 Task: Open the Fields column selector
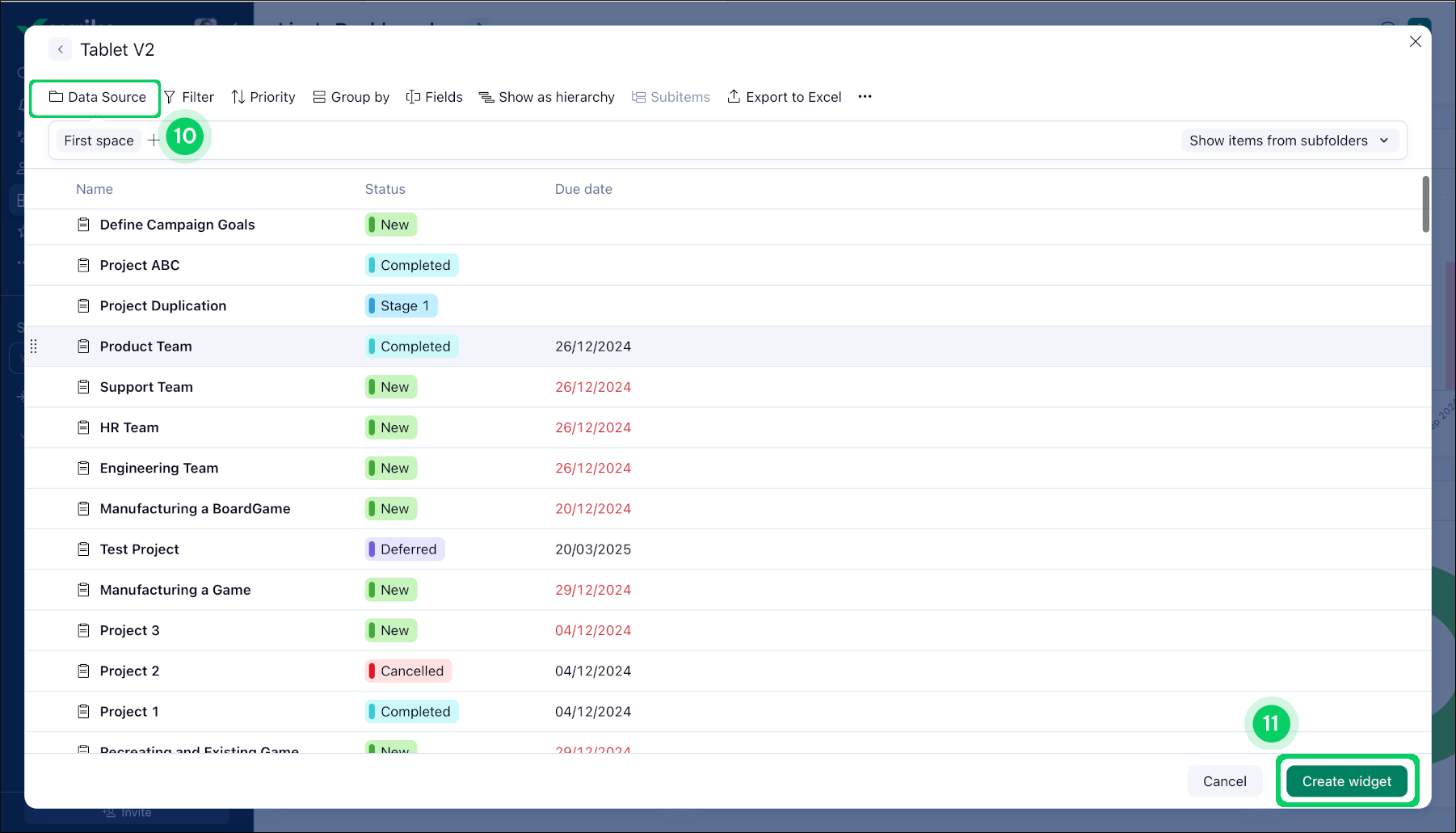point(435,97)
